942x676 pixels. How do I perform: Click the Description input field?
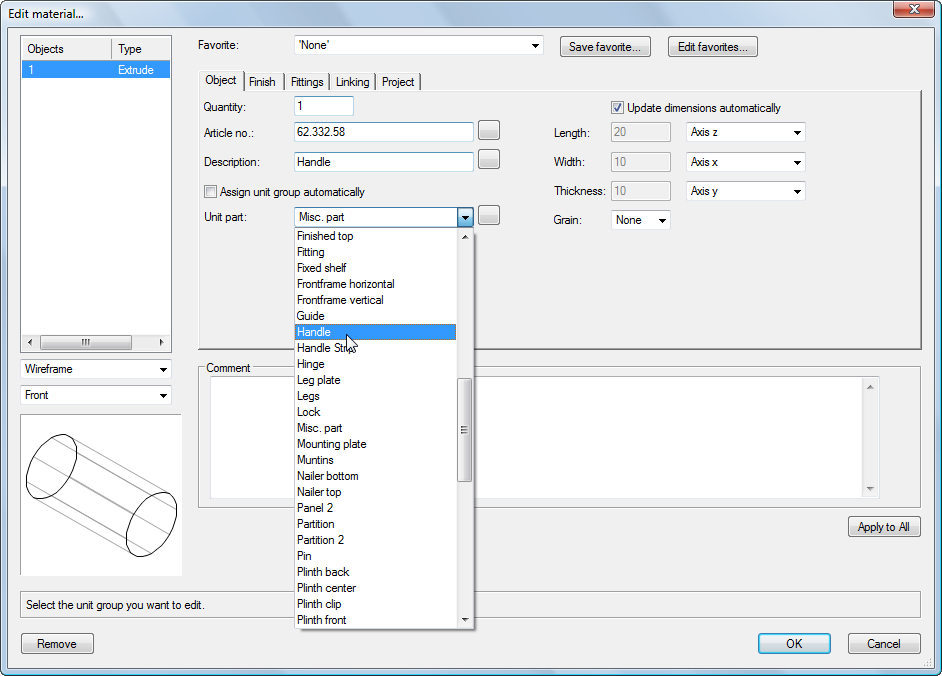tap(384, 162)
